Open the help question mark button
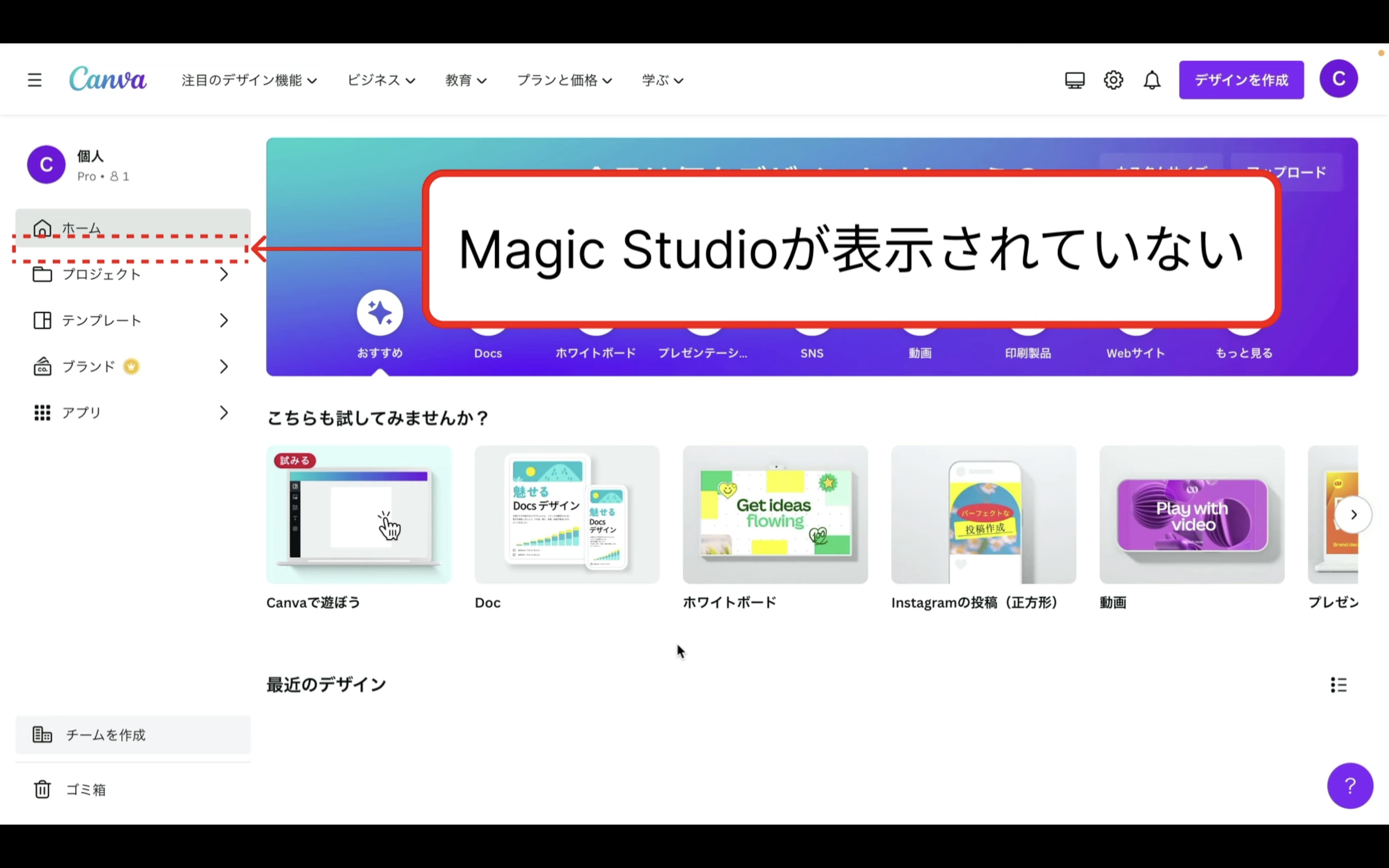Image resolution: width=1389 pixels, height=868 pixels. click(1349, 786)
